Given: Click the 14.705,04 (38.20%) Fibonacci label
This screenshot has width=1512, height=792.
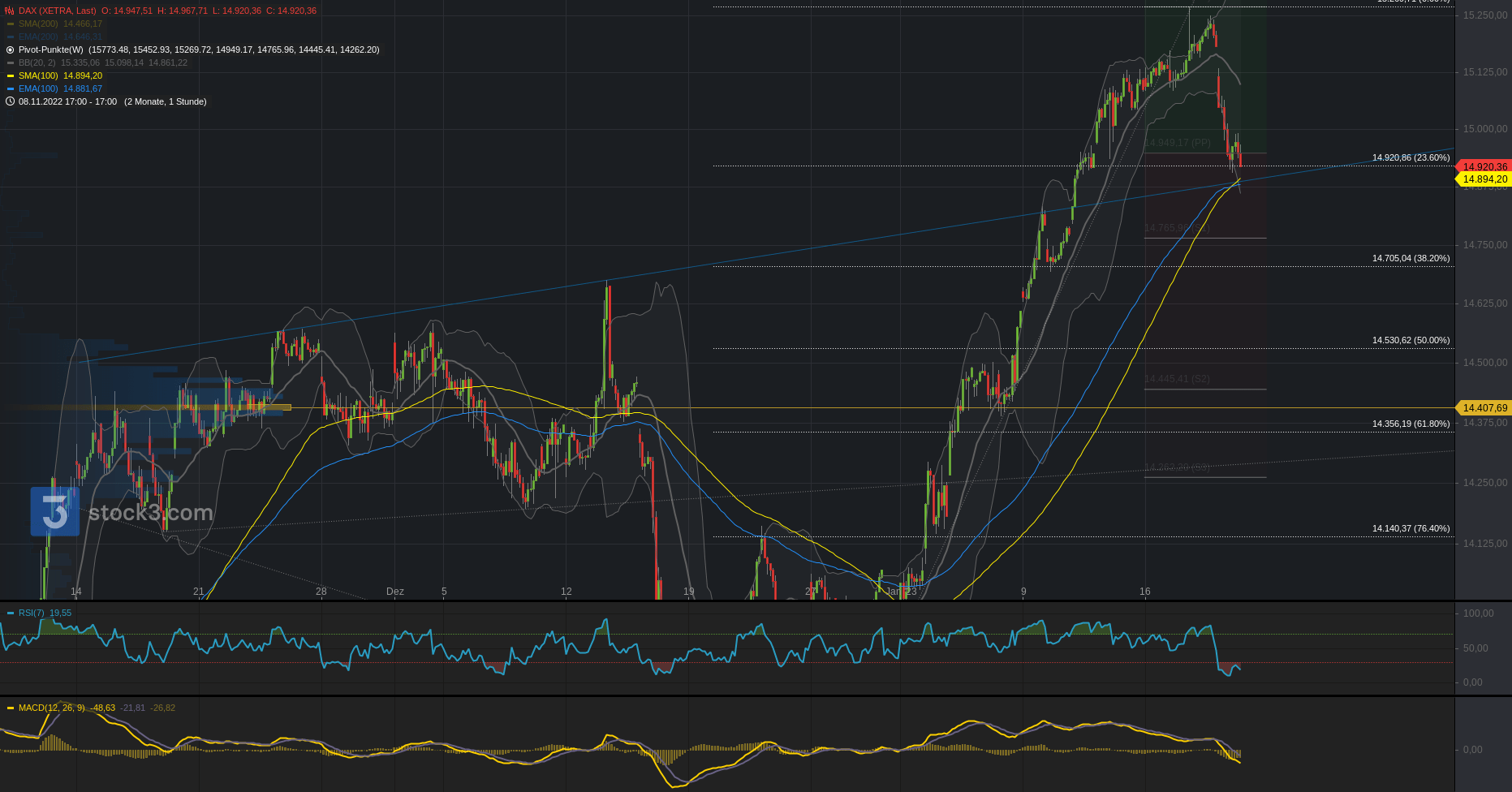Looking at the screenshot, I should [1411, 258].
